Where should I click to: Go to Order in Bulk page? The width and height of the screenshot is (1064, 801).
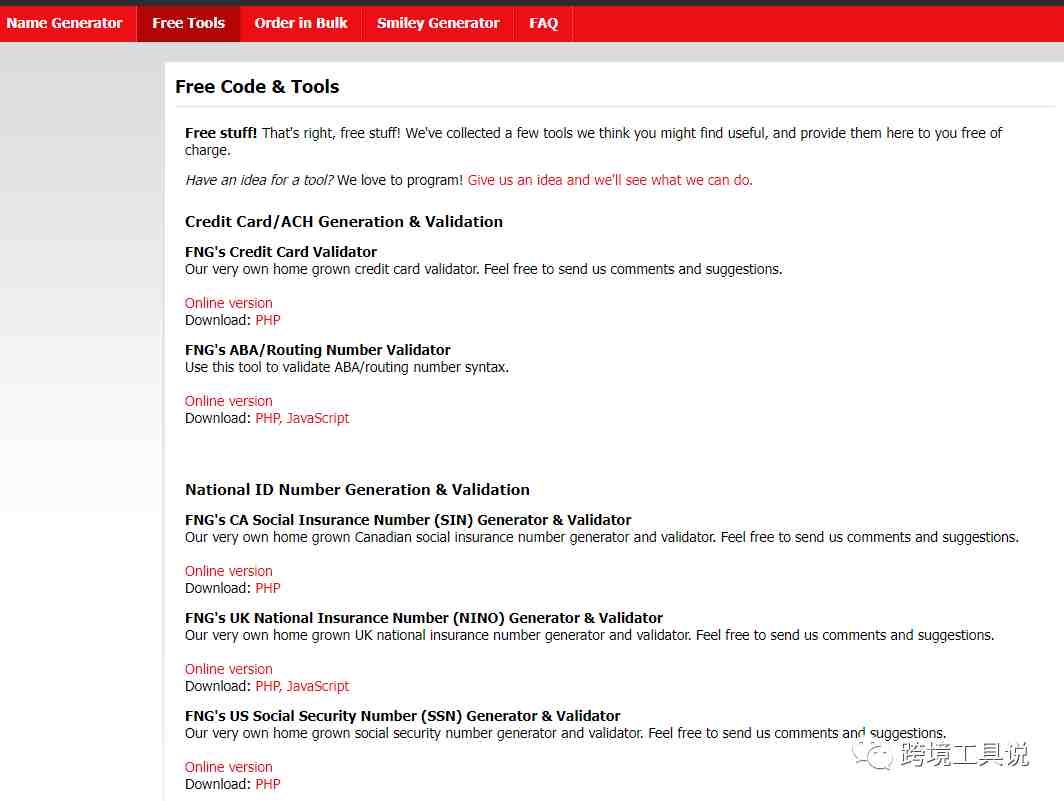(x=301, y=23)
